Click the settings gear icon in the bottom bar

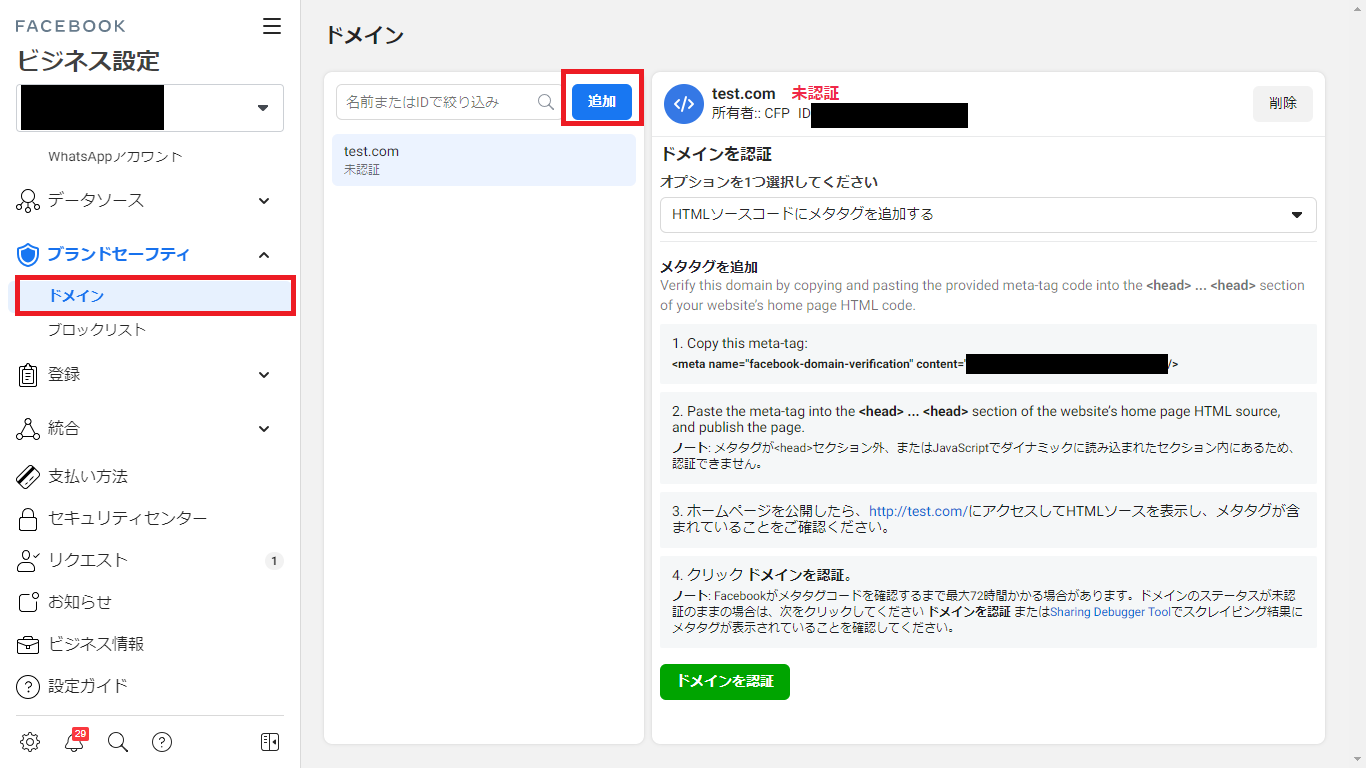pyautogui.click(x=30, y=742)
